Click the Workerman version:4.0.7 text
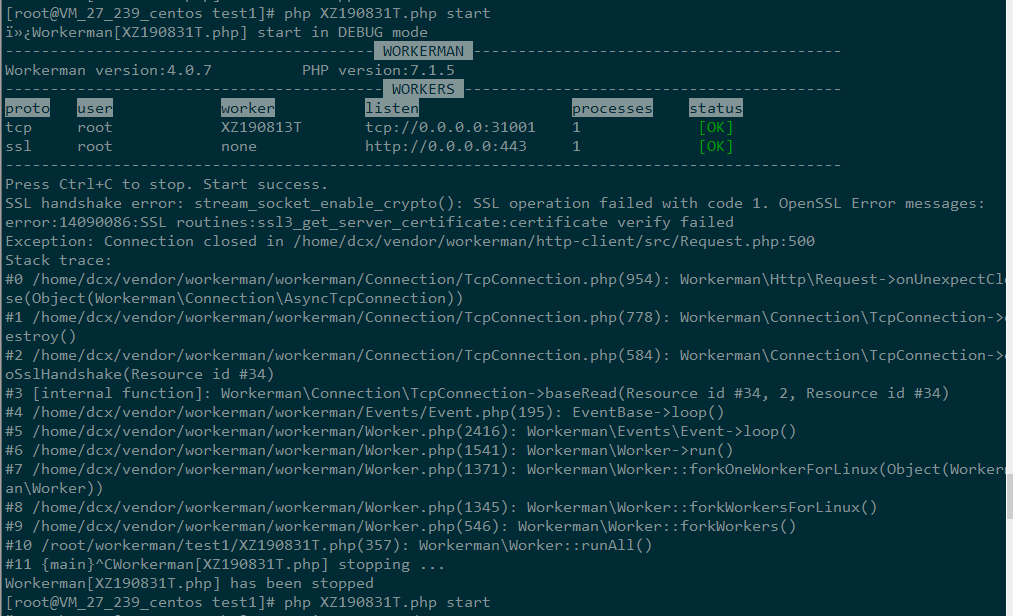 (108, 70)
